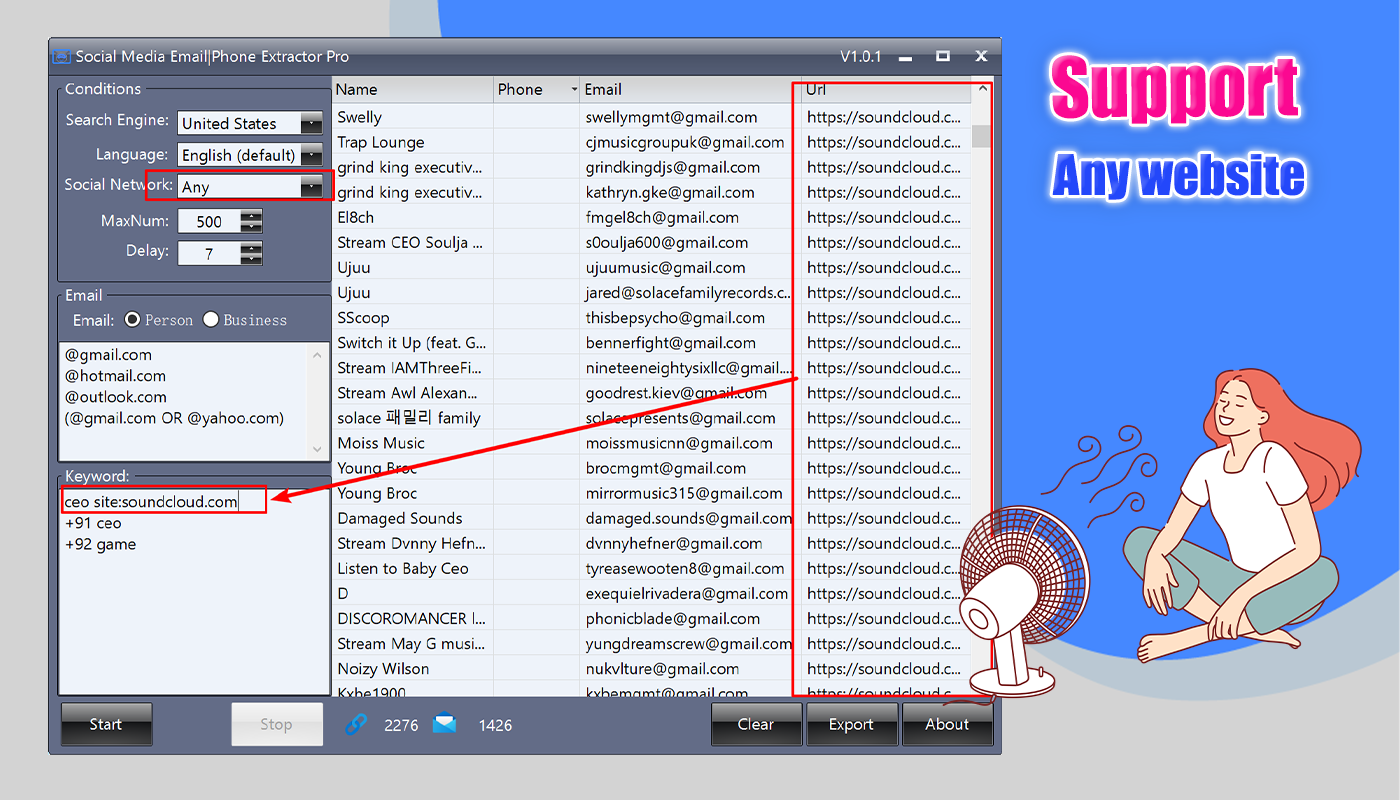Viewport: 1400px width, 800px height.
Task: Click the email 'phonicblade@gmail.com'
Action: [x=673, y=618]
